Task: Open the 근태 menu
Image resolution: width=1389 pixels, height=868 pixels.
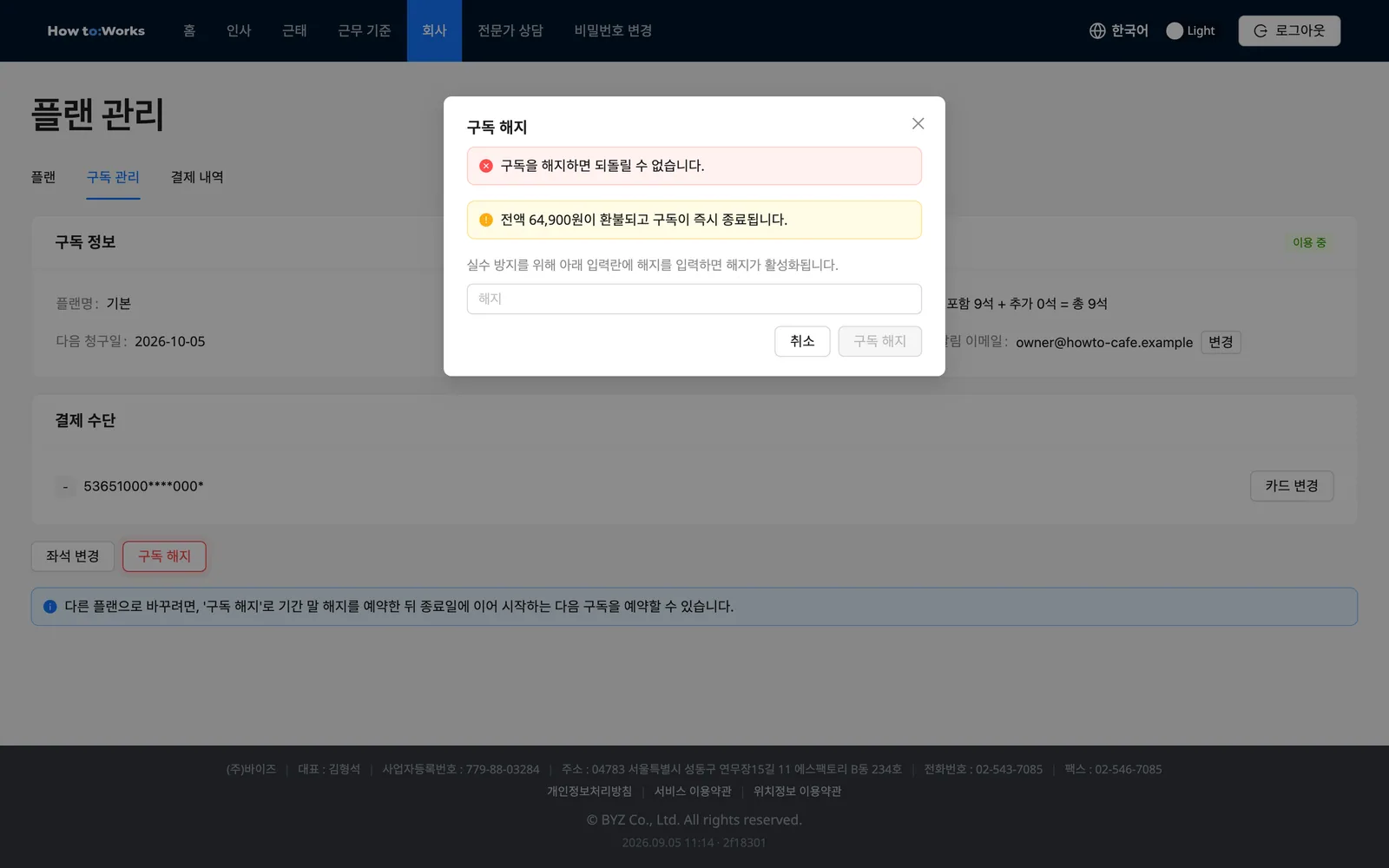Action: [x=294, y=30]
